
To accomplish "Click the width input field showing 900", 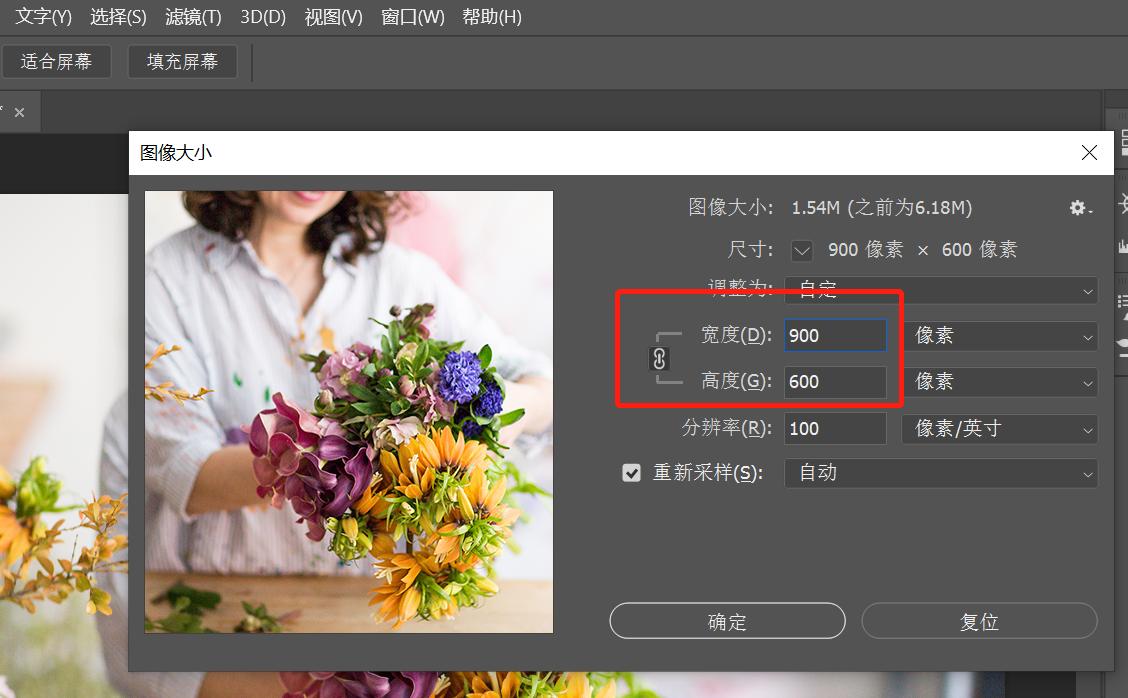I will click(835, 335).
